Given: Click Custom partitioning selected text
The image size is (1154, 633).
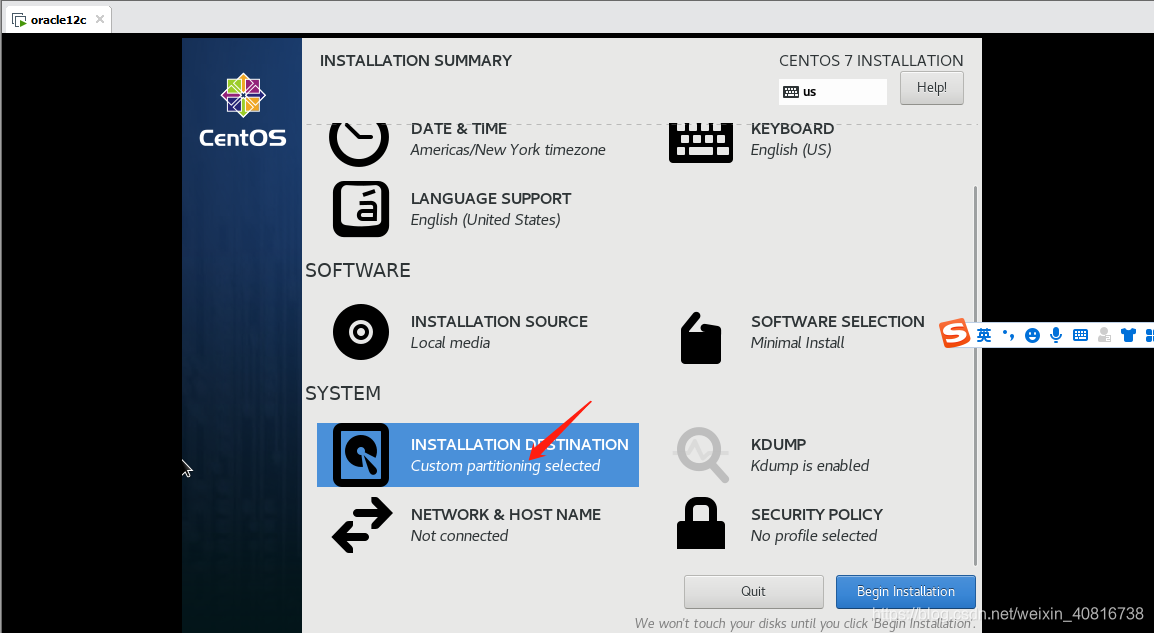Looking at the screenshot, I should 506,466.
